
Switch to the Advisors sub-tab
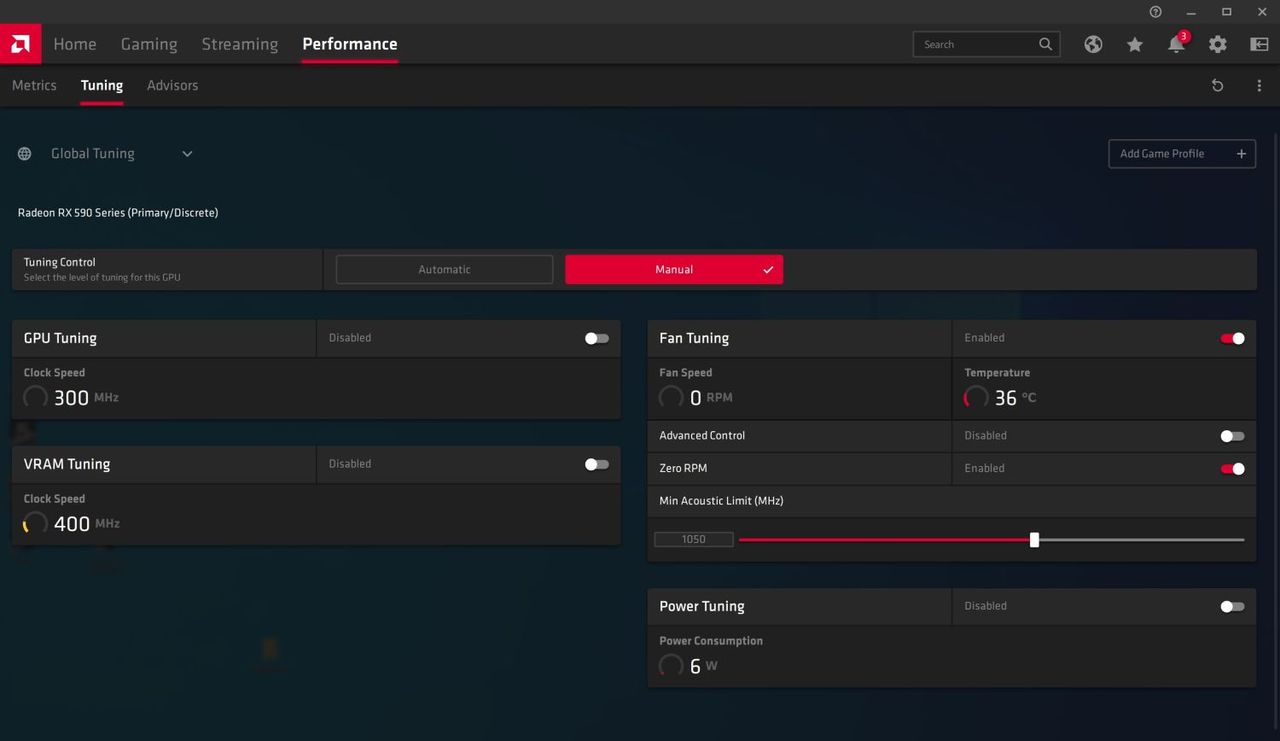coord(172,85)
